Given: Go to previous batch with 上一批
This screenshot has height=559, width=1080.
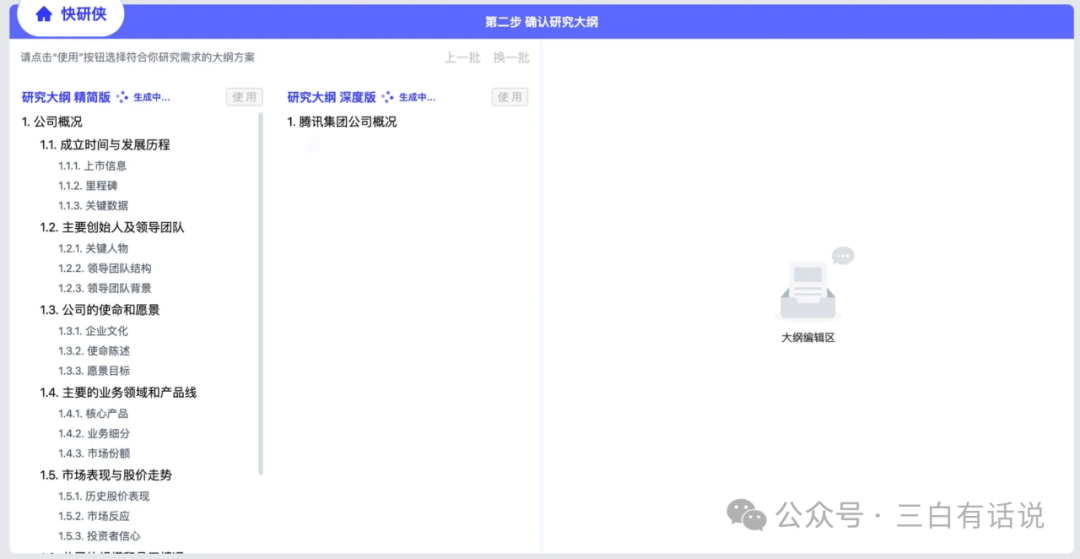Looking at the screenshot, I should coord(462,58).
